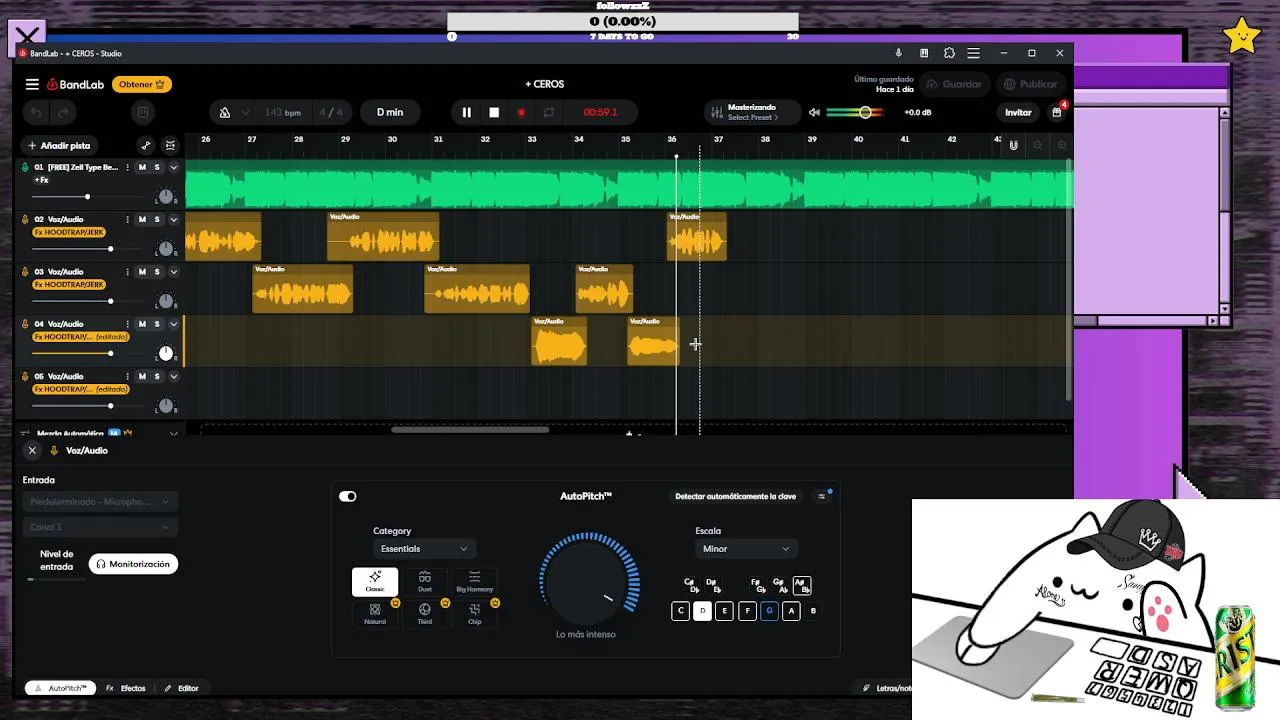Select the Classic AutoPitch effect
Viewport: 1280px width, 720px height.
pyautogui.click(x=375, y=581)
